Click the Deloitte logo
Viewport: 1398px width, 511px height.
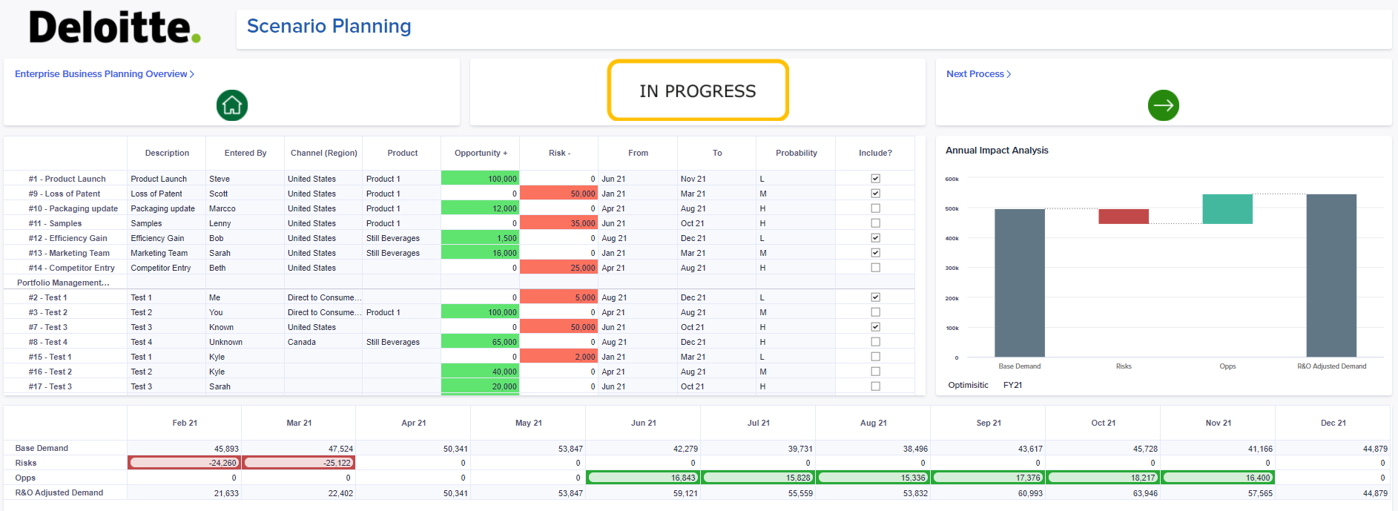115,27
